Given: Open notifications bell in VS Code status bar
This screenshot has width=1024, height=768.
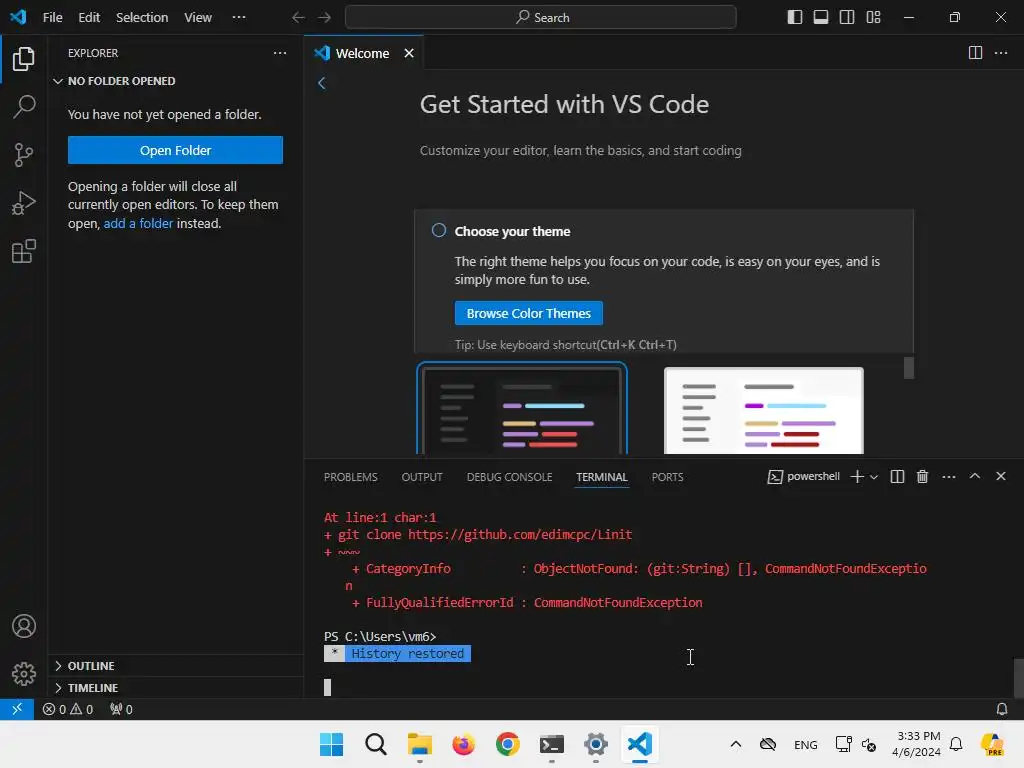Looking at the screenshot, I should [1002, 709].
